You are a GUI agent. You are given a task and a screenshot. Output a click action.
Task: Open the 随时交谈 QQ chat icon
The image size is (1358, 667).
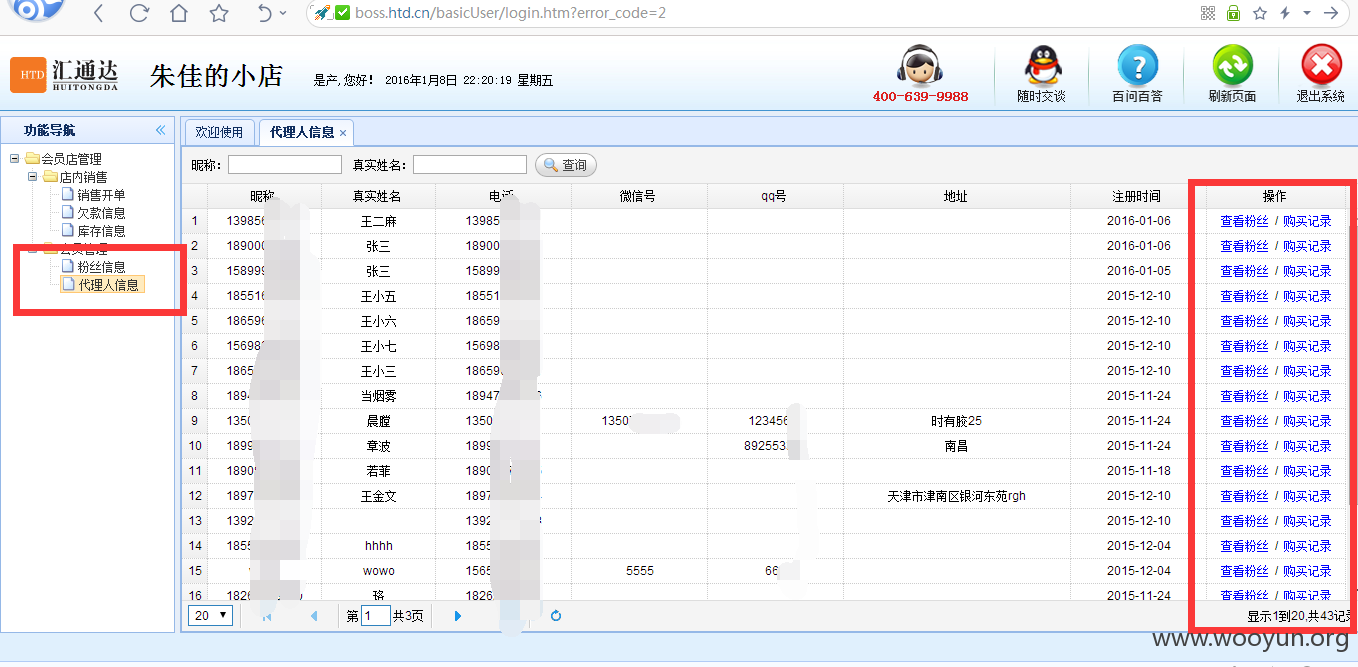(x=1041, y=66)
